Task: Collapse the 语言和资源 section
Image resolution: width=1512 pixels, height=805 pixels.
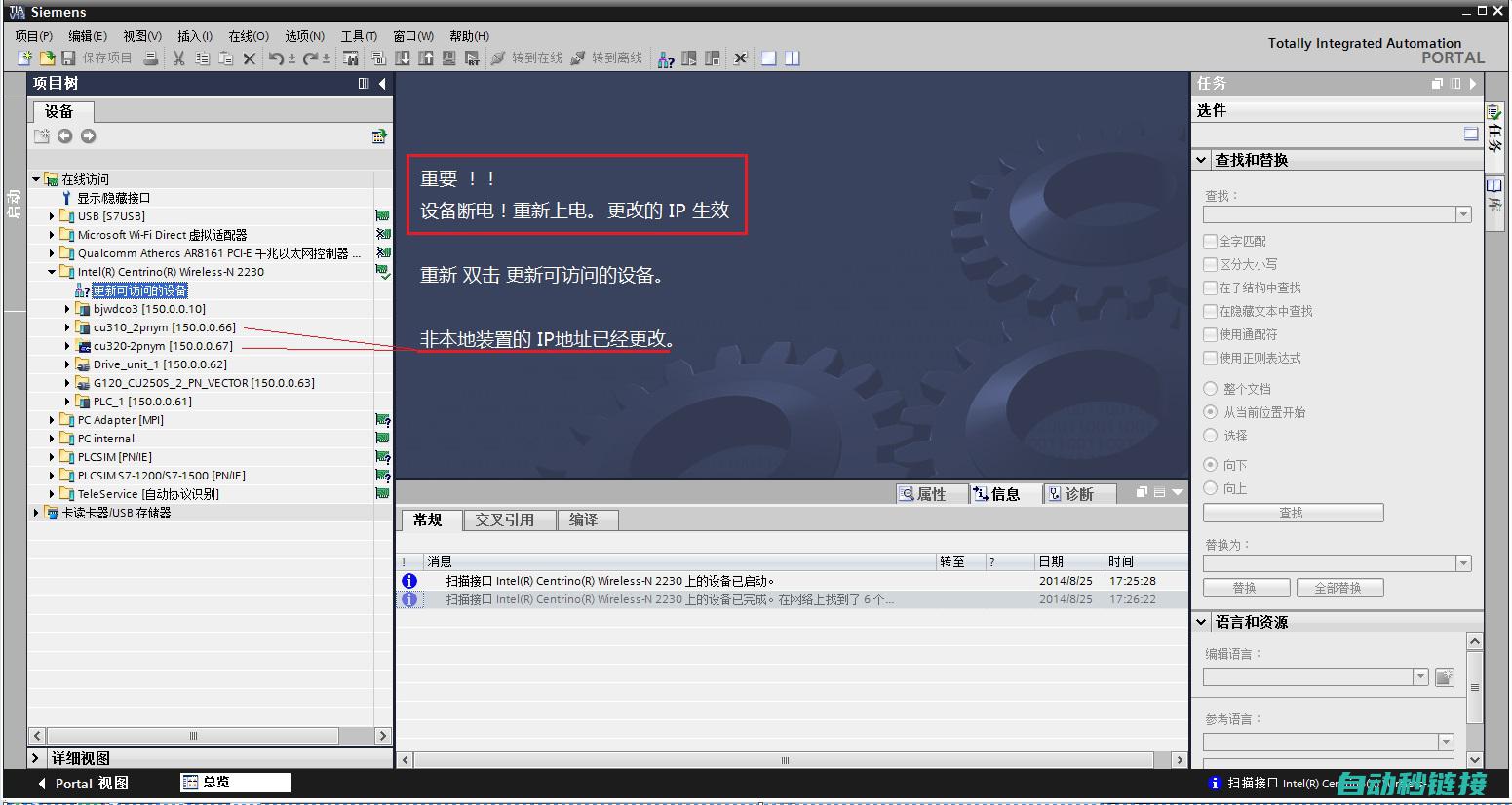Action: point(1202,622)
